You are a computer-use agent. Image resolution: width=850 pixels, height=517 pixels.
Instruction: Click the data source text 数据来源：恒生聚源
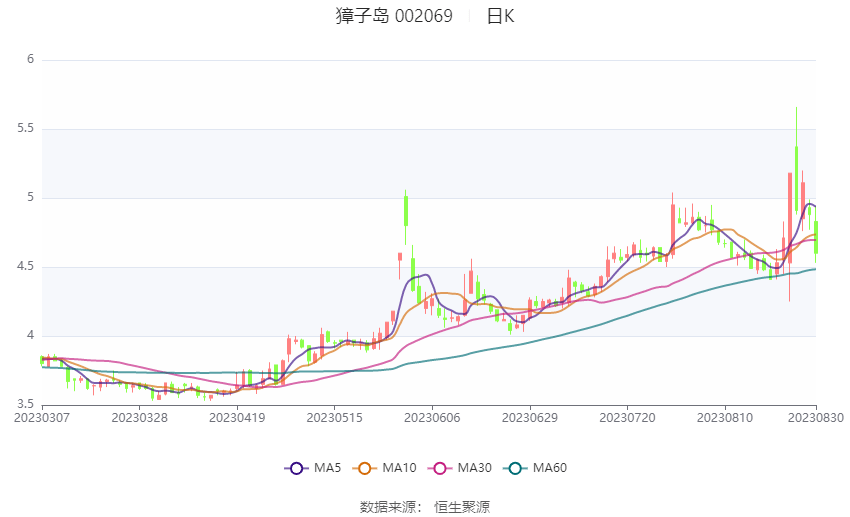click(425, 507)
